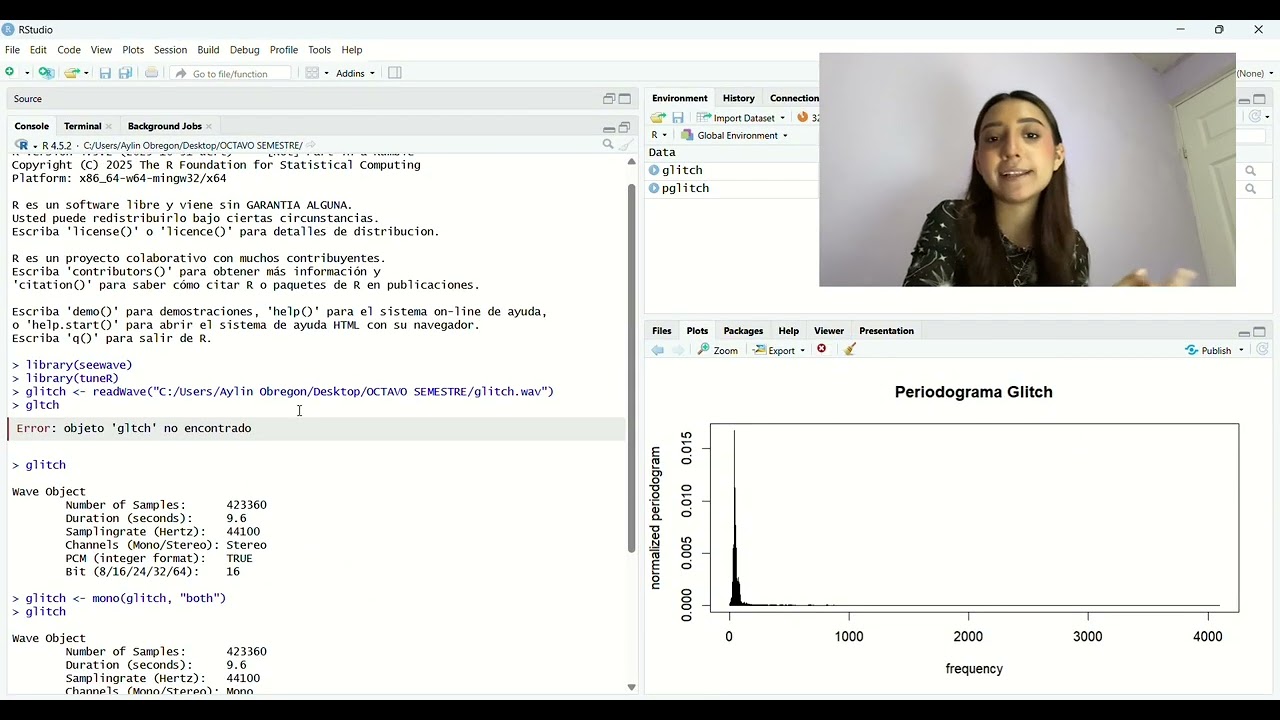The width and height of the screenshot is (1280, 720).
Task: Expand the pglitch data object
Action: click(x=654, y=188)
